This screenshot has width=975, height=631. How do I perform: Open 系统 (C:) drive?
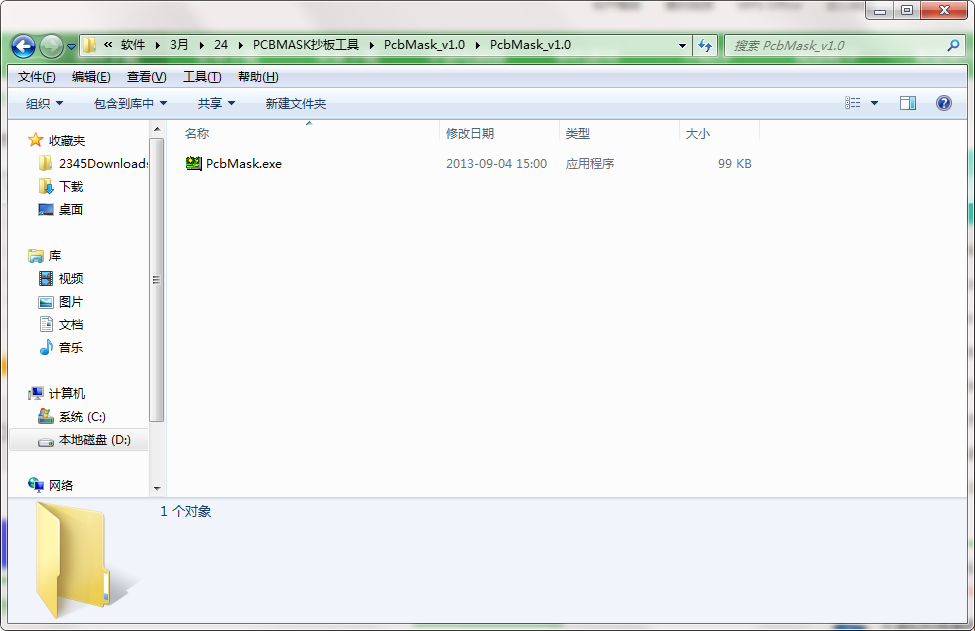(72, 417)
